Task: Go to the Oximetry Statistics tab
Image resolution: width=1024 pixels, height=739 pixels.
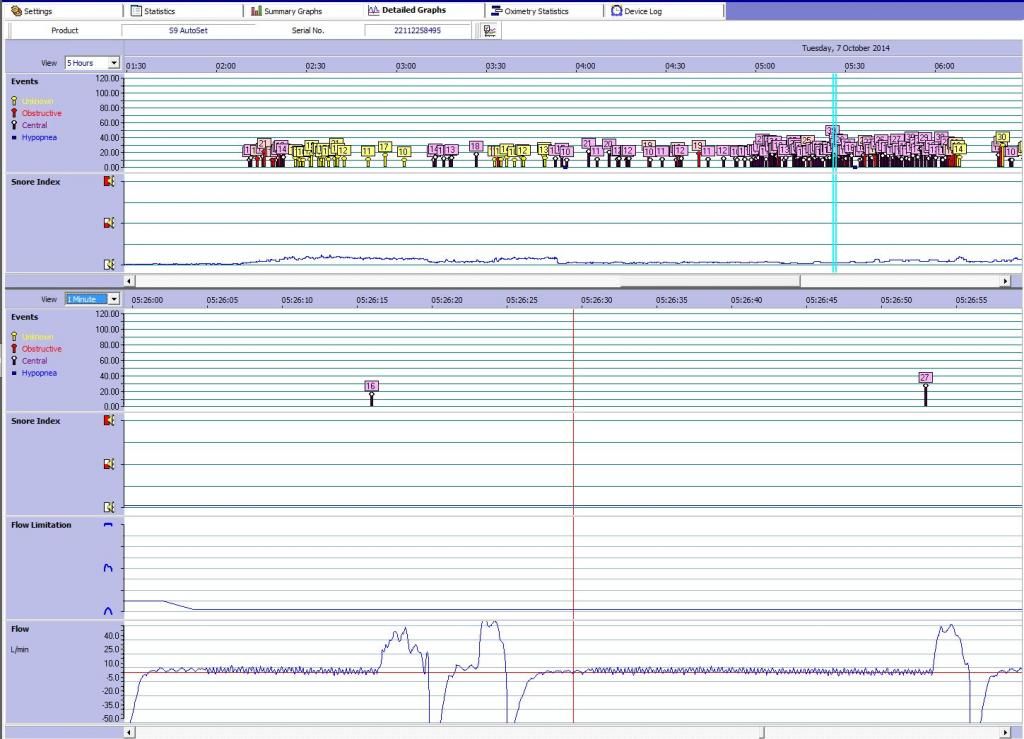Action: coord(545,10)
